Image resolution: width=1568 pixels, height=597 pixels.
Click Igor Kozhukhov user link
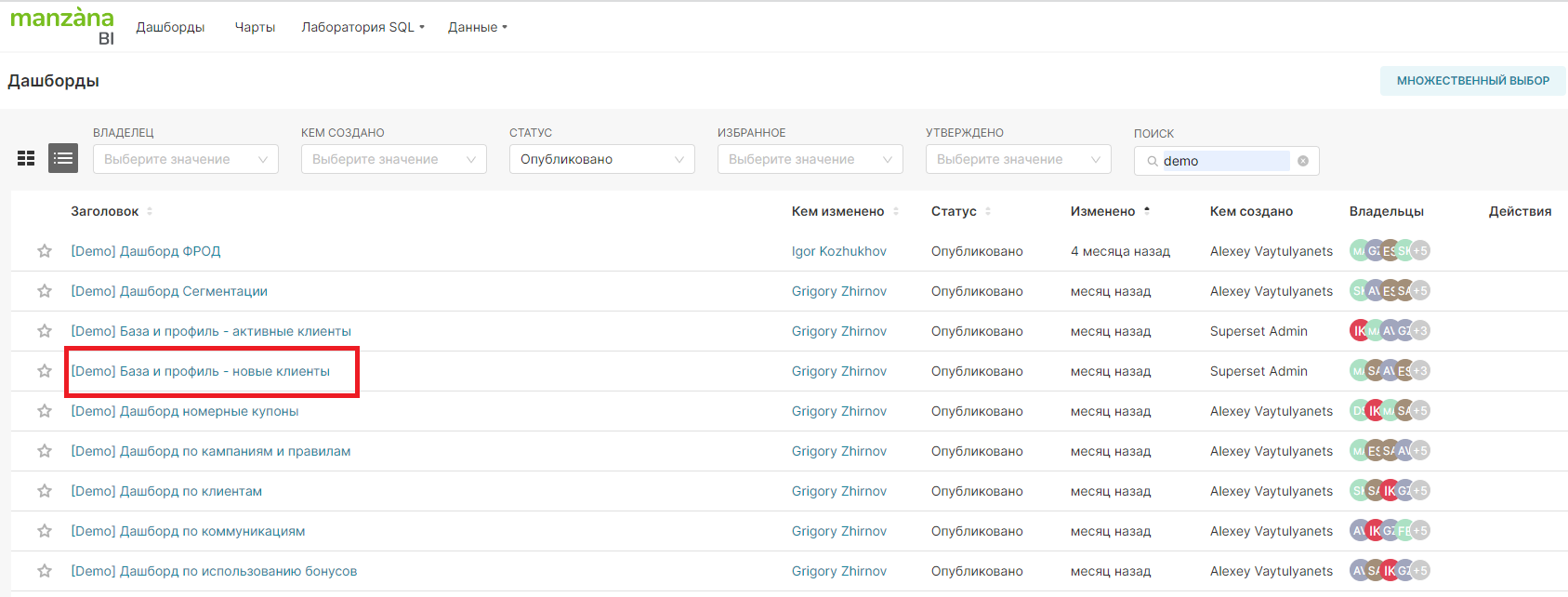838,251
